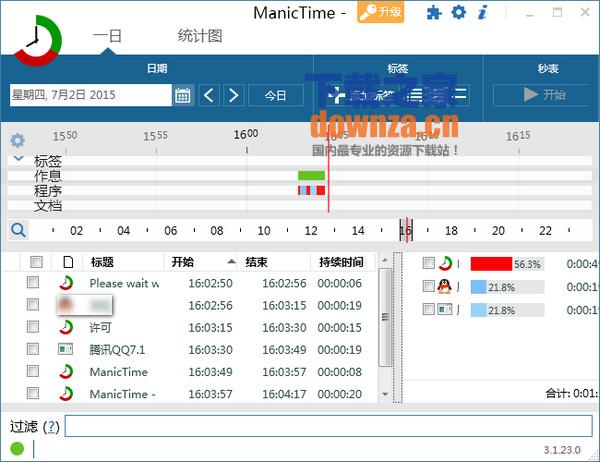
Task: Focus the 过滤 filter text box
Action: pyautogui.click(x=328, y=426)
